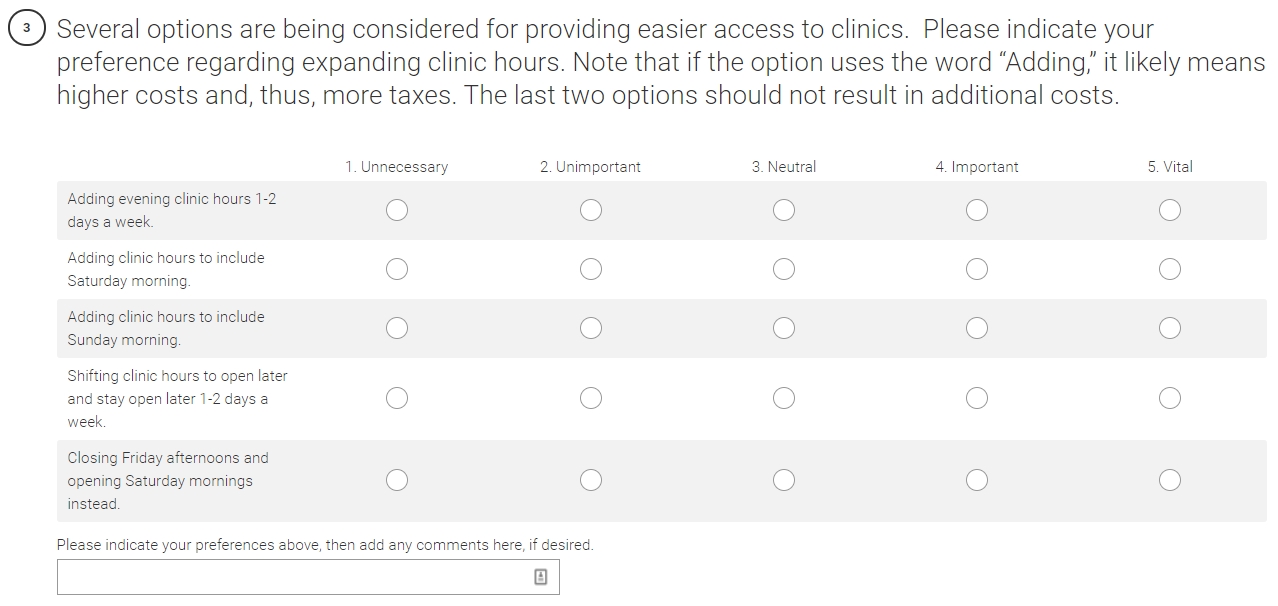Select Neutral for closing Friday afternoons
1278x606 pixels.
pyautogui.click(x=784, y=480)
